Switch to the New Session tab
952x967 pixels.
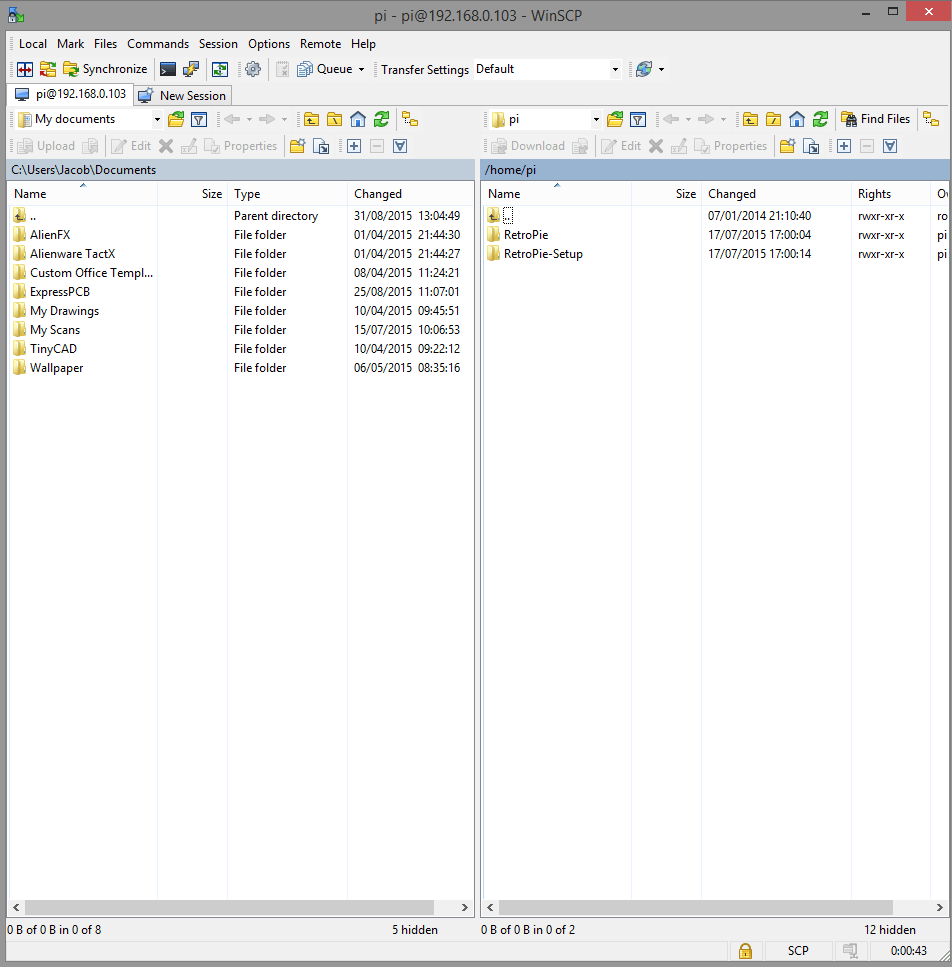pyautogui.click(x=183, y=96)
